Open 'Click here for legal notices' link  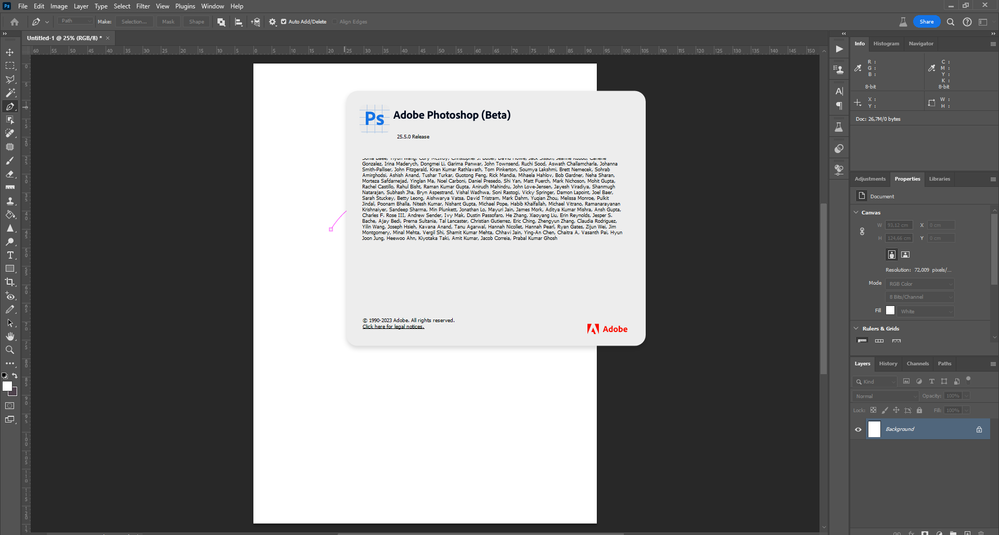tap(393, 327)
